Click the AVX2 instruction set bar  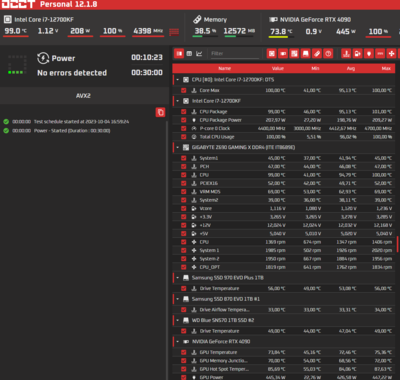[83, 96]
